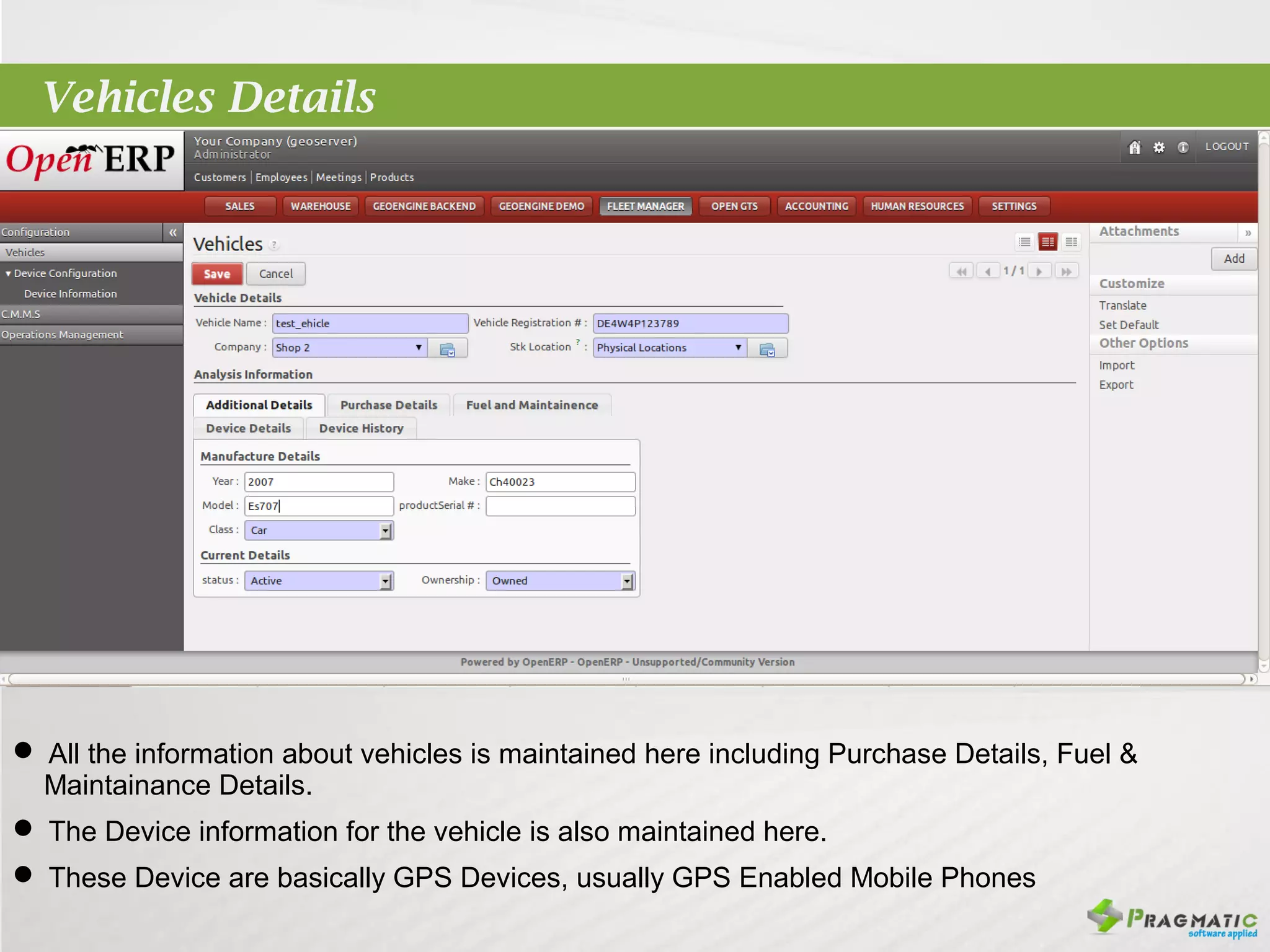The width and height of the screenshot is (1270, 952).
Task: Open the Open GTS menu
Action: click(x=734, y=206)
